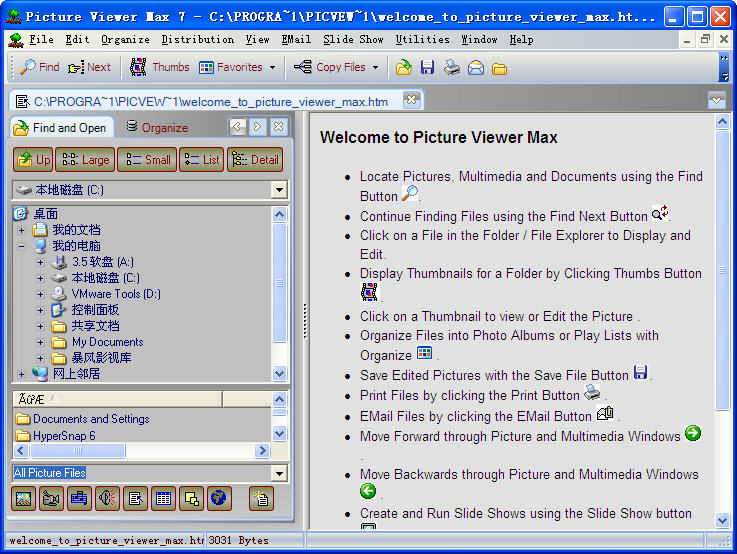Click the Copy Files toolbar button
The height and width of the screenshot is (554, 737).
[329, 67]
